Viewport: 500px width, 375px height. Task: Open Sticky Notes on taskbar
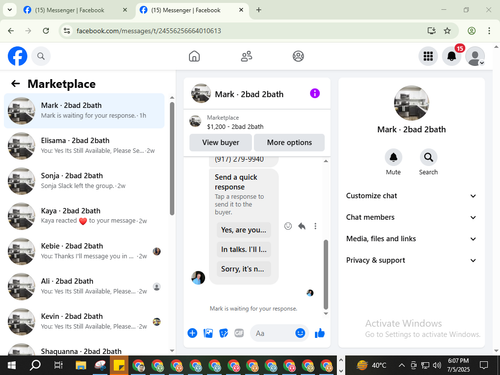[x=119, y=365]
